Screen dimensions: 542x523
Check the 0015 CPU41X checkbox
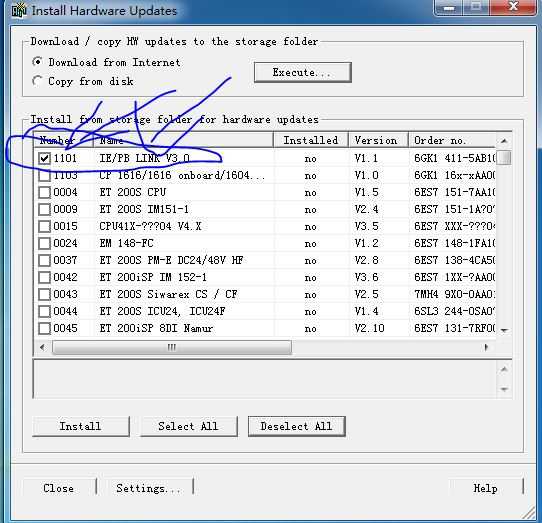(x=45, y=226)
